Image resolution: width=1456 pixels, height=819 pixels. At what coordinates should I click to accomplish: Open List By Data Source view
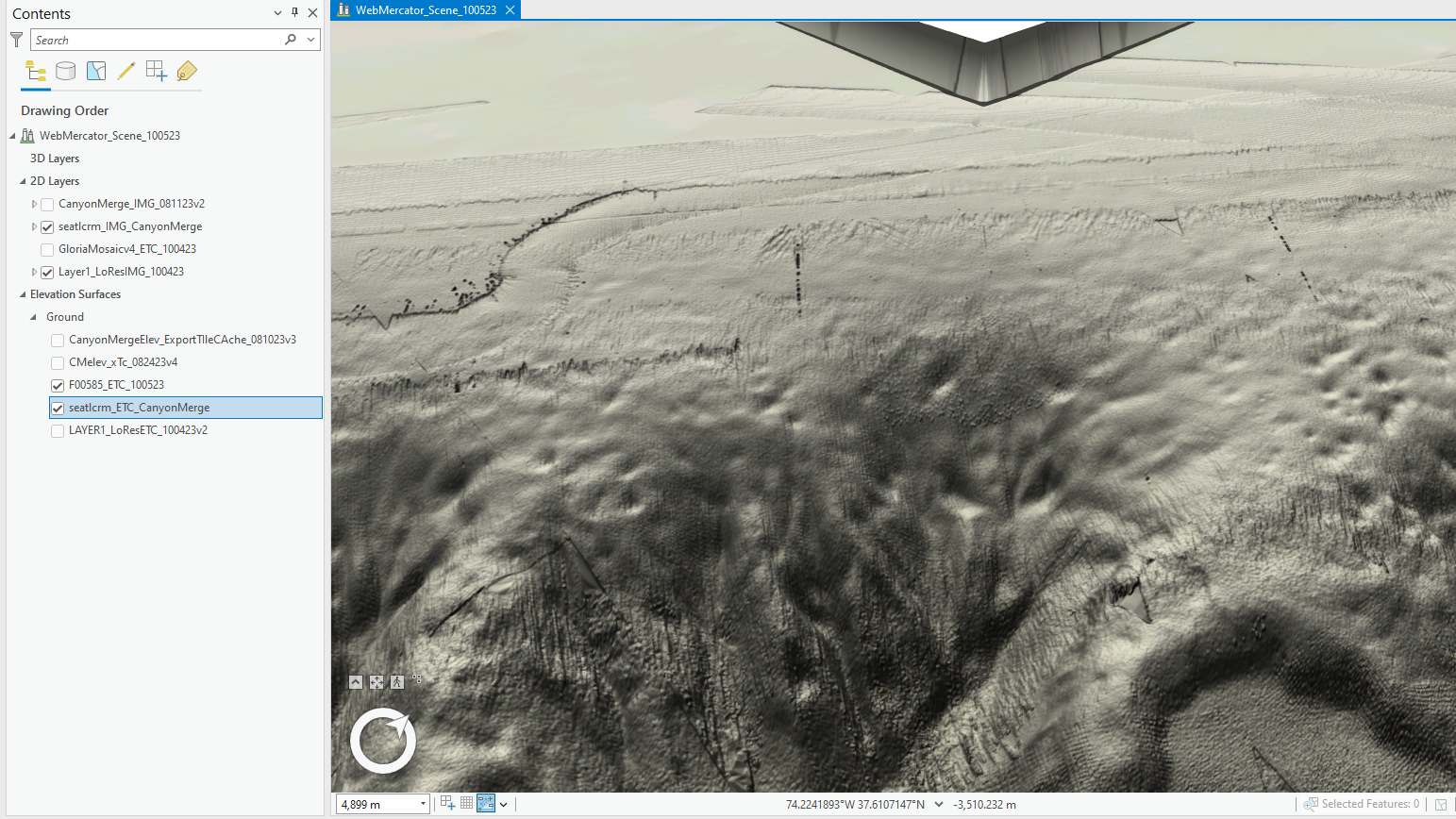click(65, 71)
